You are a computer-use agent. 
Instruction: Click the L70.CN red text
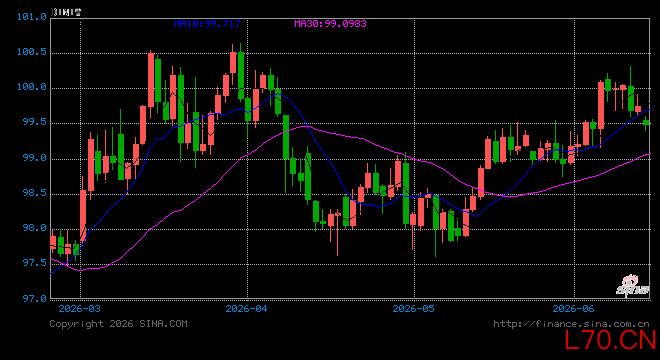pos(610,340)
